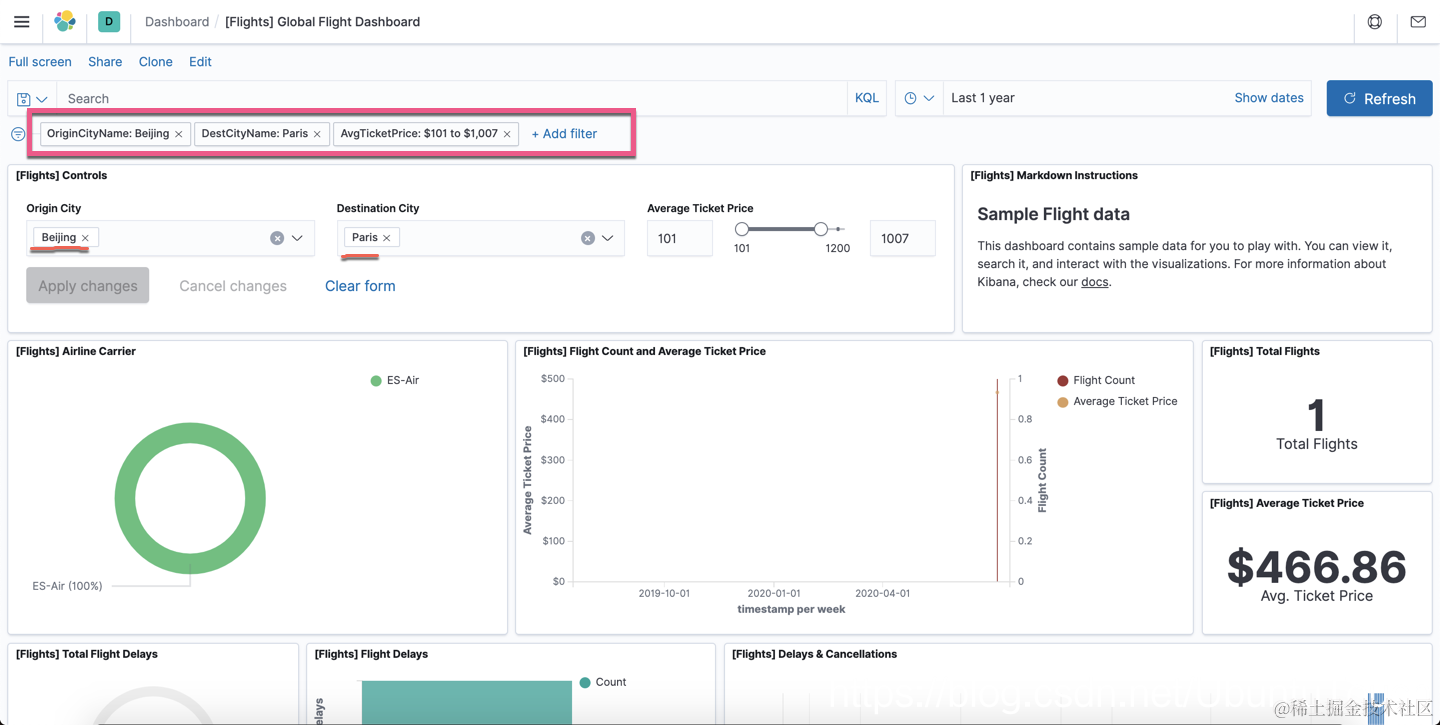Open the saved query menu icon
The width and height of the screenshot is (1440, 725).
(x=32, y=99)
